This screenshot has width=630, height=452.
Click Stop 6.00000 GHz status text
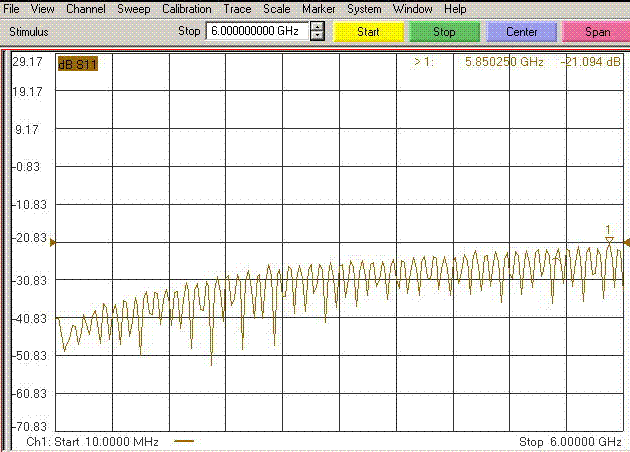tap(571, 442)
